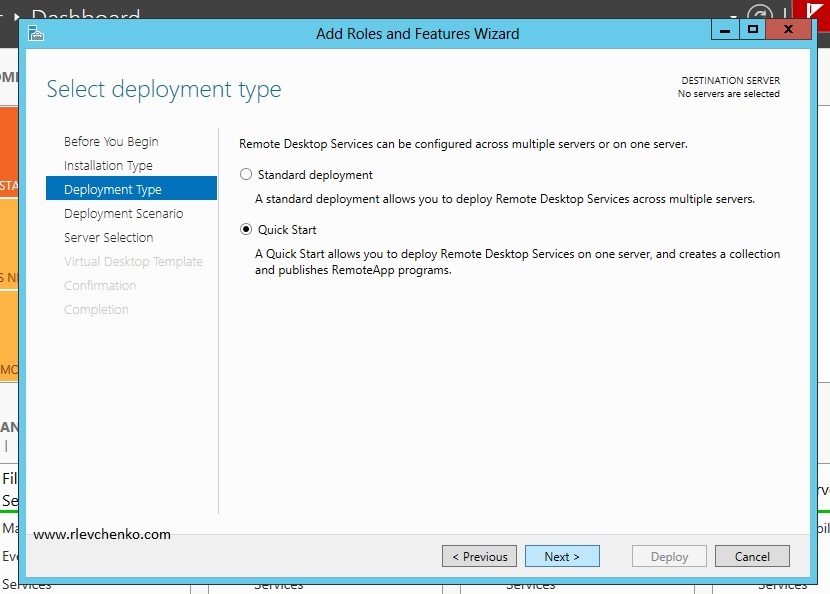Open the Server Selection step
Image resolution: width=830 pixels, height=594 pixels.
point(108,238)
